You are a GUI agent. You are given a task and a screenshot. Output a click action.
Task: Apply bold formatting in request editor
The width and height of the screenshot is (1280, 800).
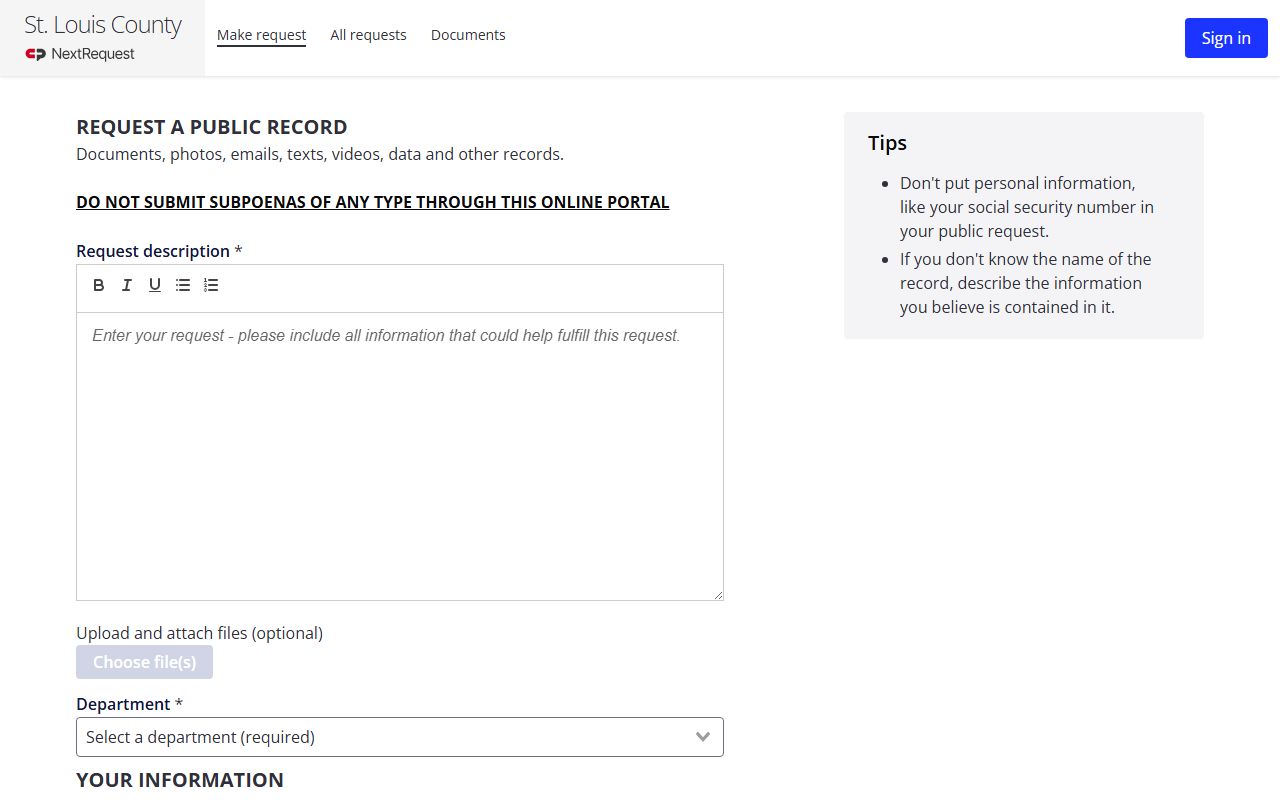coord(99,285)
